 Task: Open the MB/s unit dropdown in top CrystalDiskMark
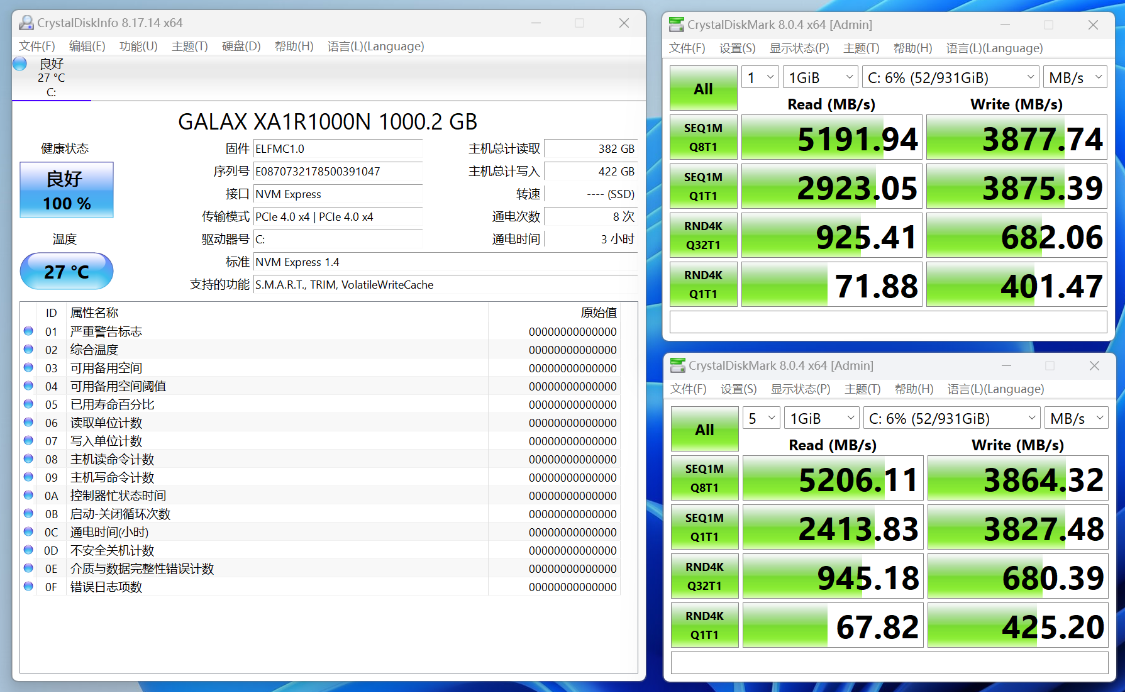[x=1075, y=78]
